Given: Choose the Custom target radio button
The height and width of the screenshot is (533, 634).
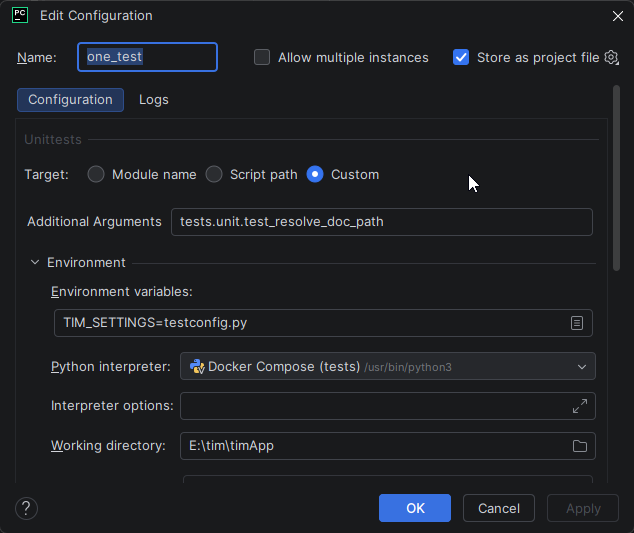Looking at the screenshot, I should [315, 174].
